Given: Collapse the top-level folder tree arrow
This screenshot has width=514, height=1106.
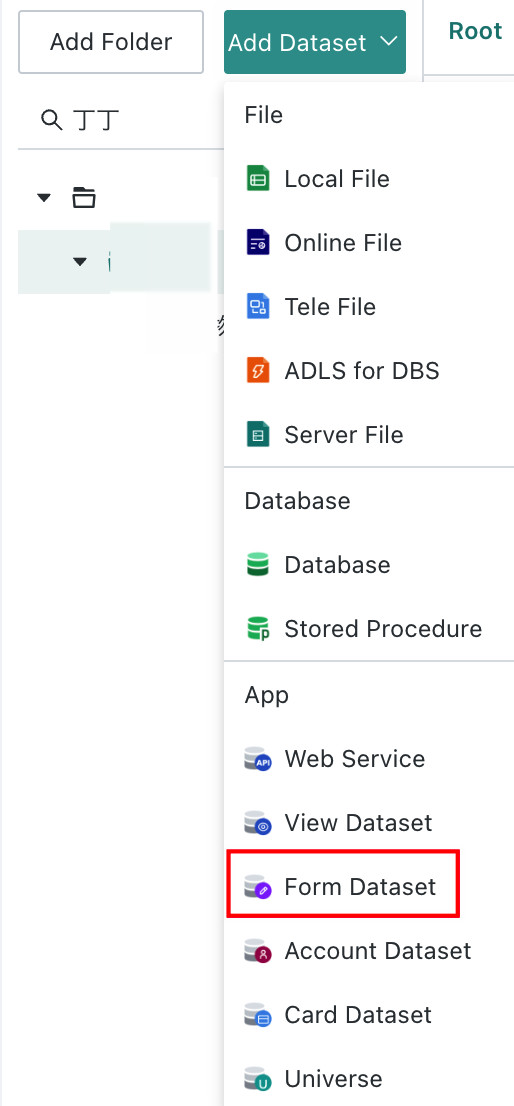Looking at the screenshot, I should coord(44,198).
